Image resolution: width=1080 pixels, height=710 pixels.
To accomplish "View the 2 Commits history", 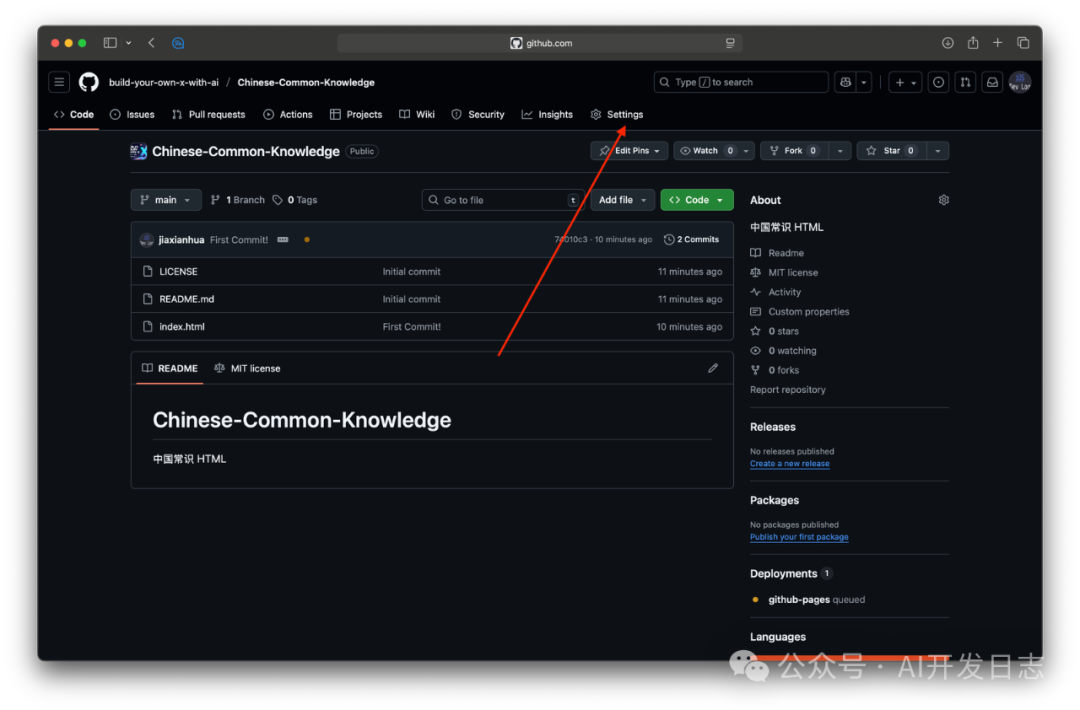I will (x=692, y=240).
